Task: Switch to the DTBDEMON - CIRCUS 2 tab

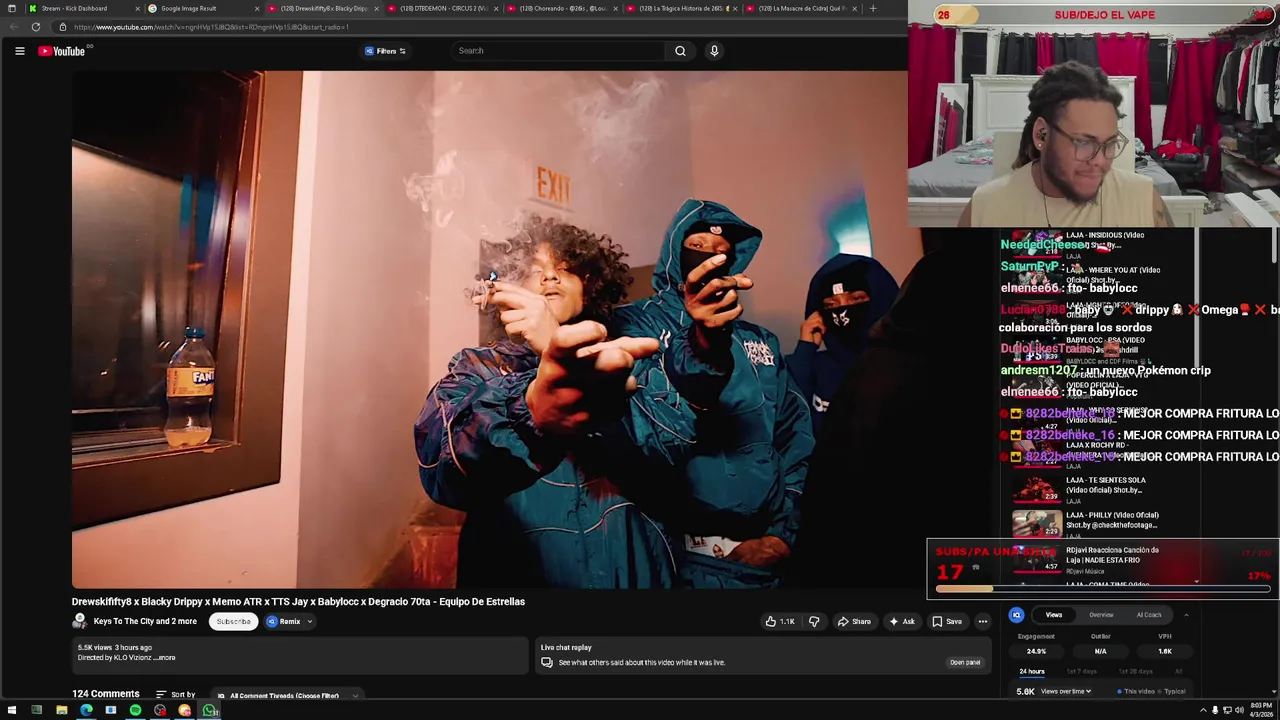Action: pos(443,8)
